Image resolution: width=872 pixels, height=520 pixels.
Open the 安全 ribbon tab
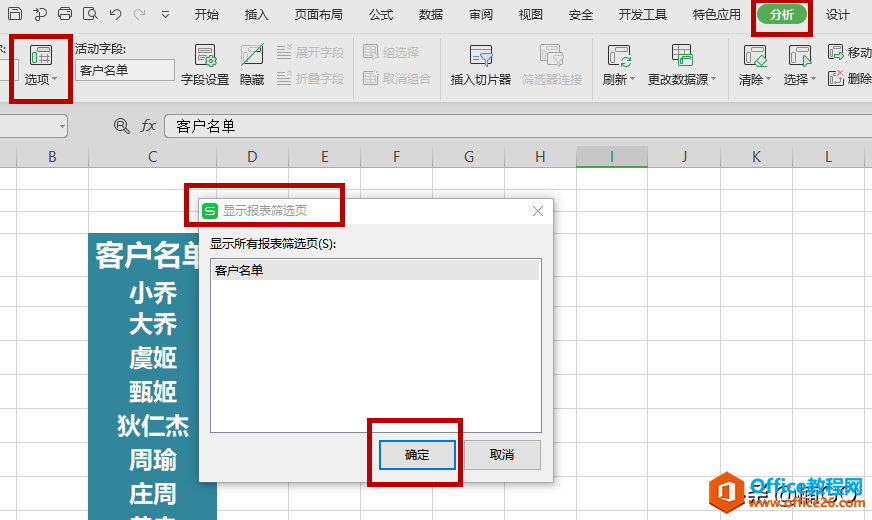[581, 14]
